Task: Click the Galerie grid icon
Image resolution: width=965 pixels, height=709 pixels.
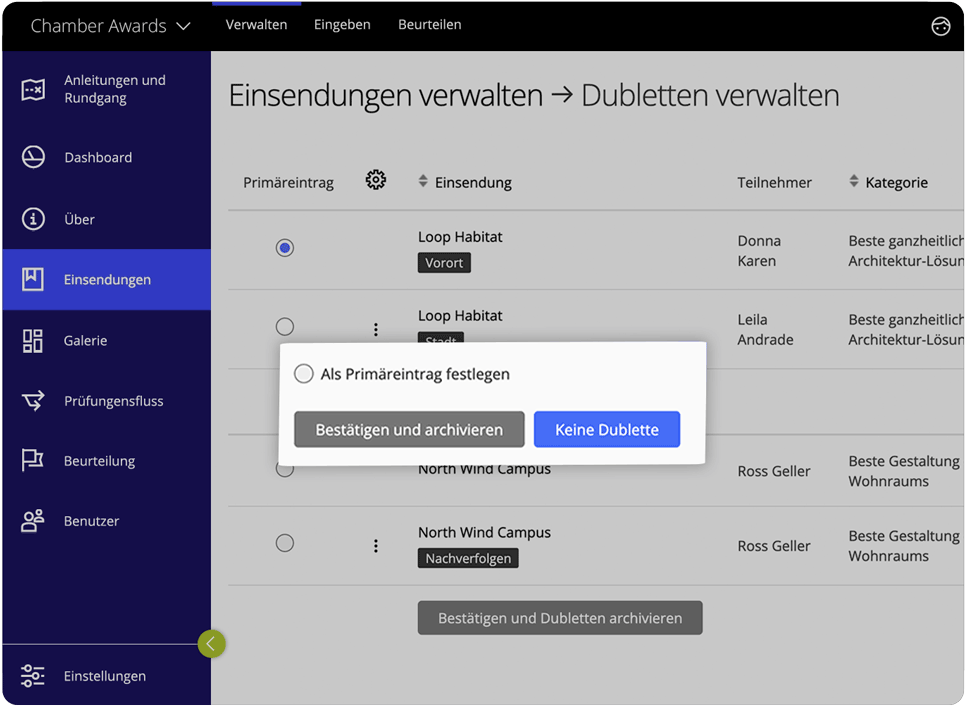Action: tap(33, 340)
